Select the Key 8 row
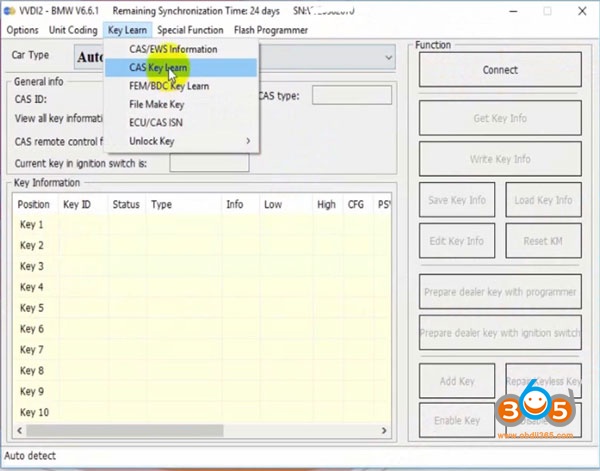Screen dimensions: 600x471 (202, 370)
